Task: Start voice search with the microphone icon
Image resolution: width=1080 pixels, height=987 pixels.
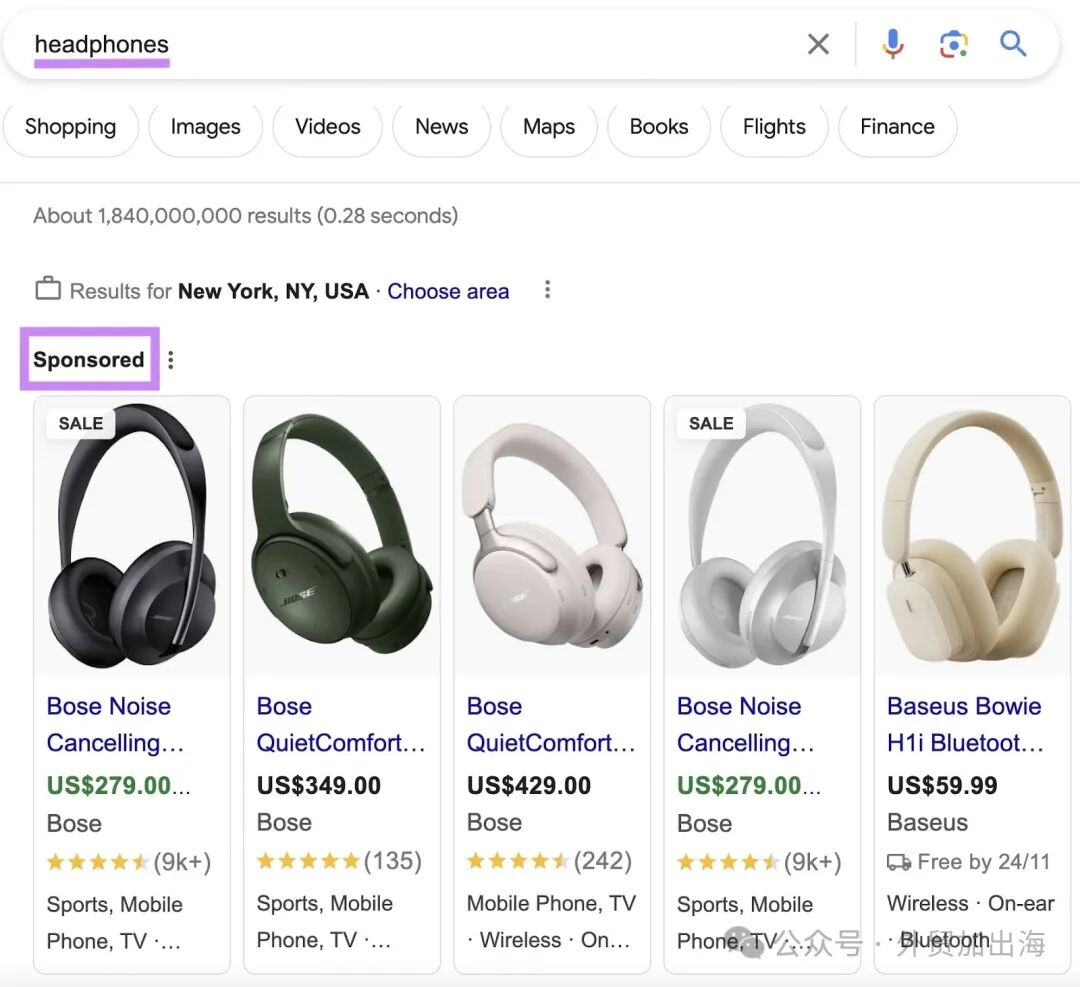Action: pos(893,44)
